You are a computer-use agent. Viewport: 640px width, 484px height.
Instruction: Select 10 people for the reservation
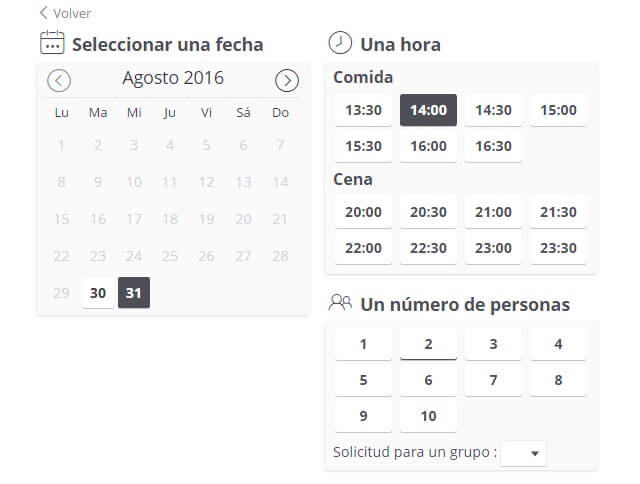[428, 416]
